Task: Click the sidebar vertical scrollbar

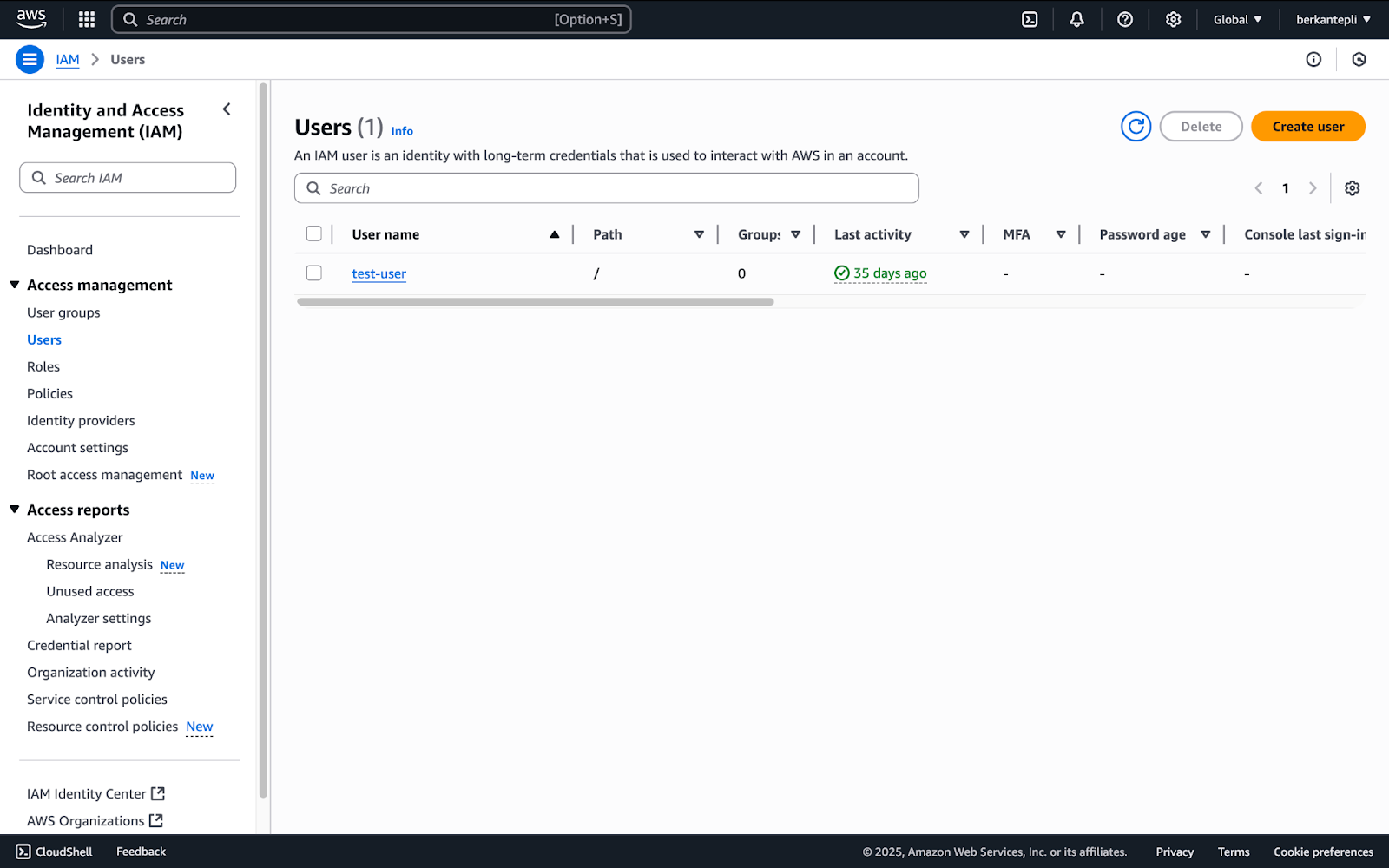Action: point(263,440)
